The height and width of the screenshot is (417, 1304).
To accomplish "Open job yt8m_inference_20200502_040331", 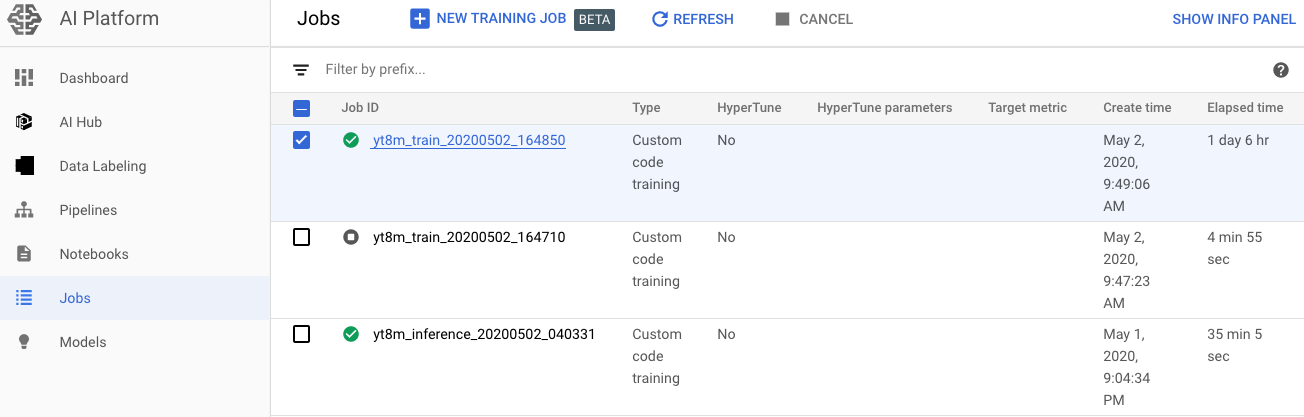I will click(x=484, y=334).
